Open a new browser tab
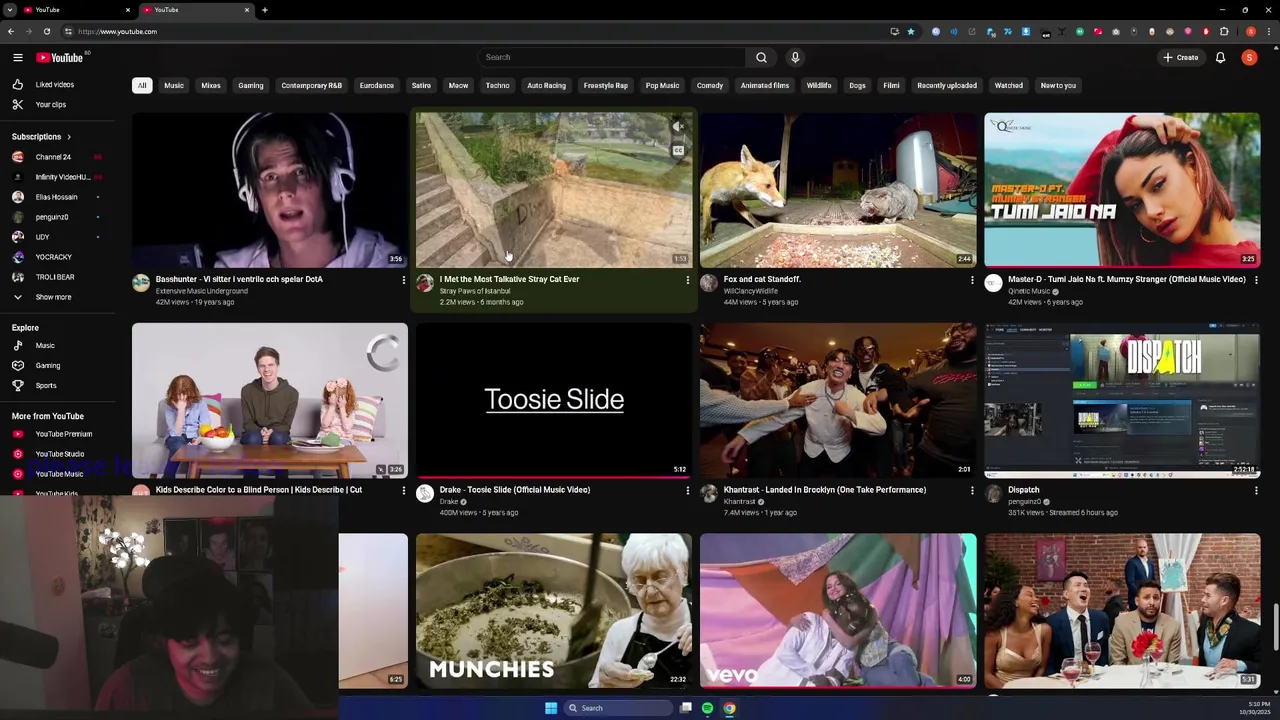This screenshot has width=1280, height=720. [x=264, y=10]
